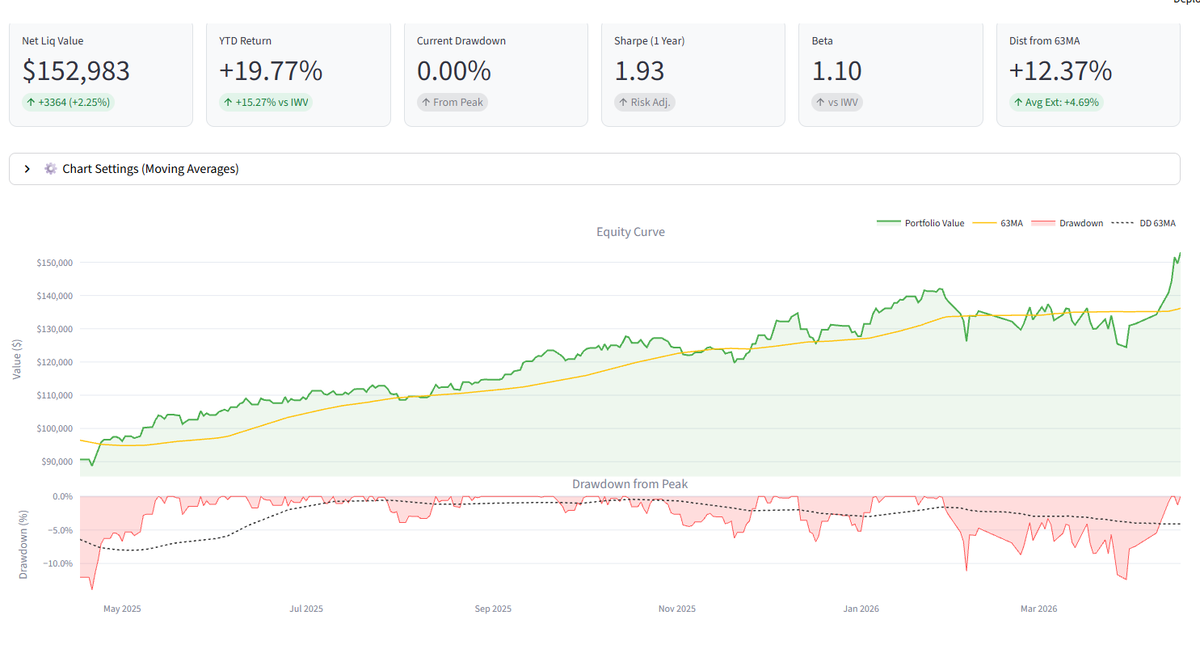Click the Dist from 63MA label

click(1045, 41)
